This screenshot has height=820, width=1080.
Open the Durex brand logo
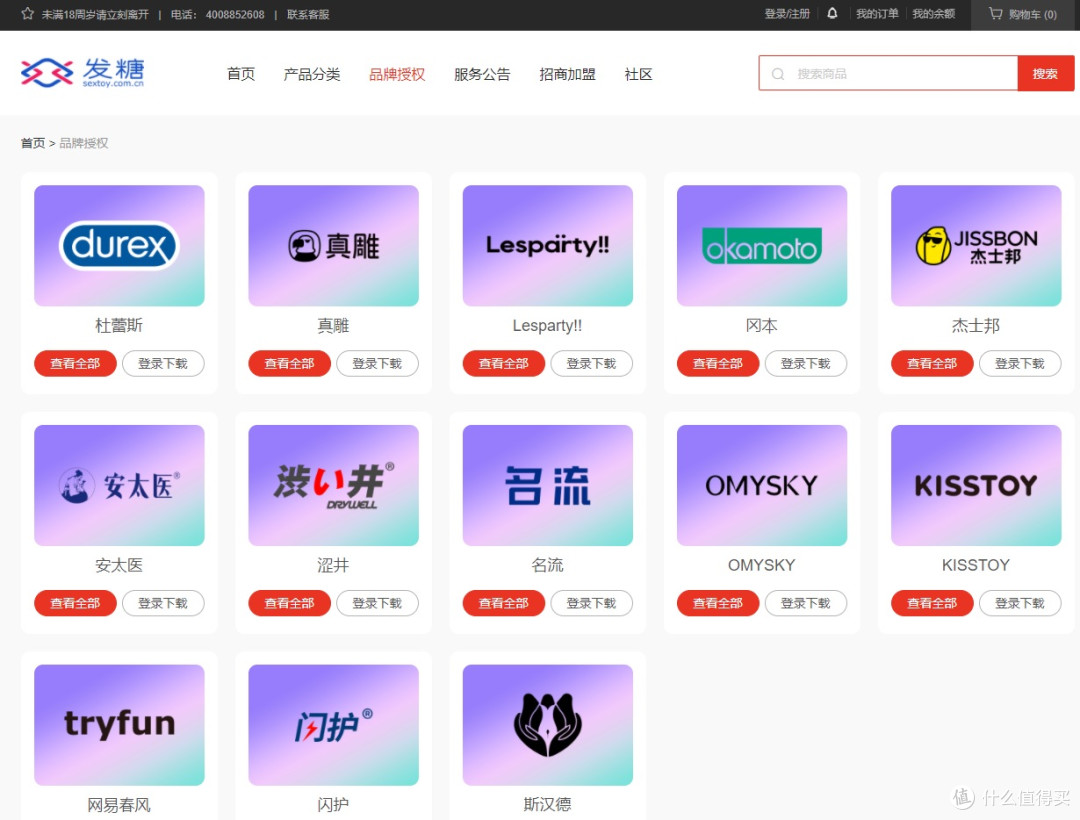click(119, 245)
